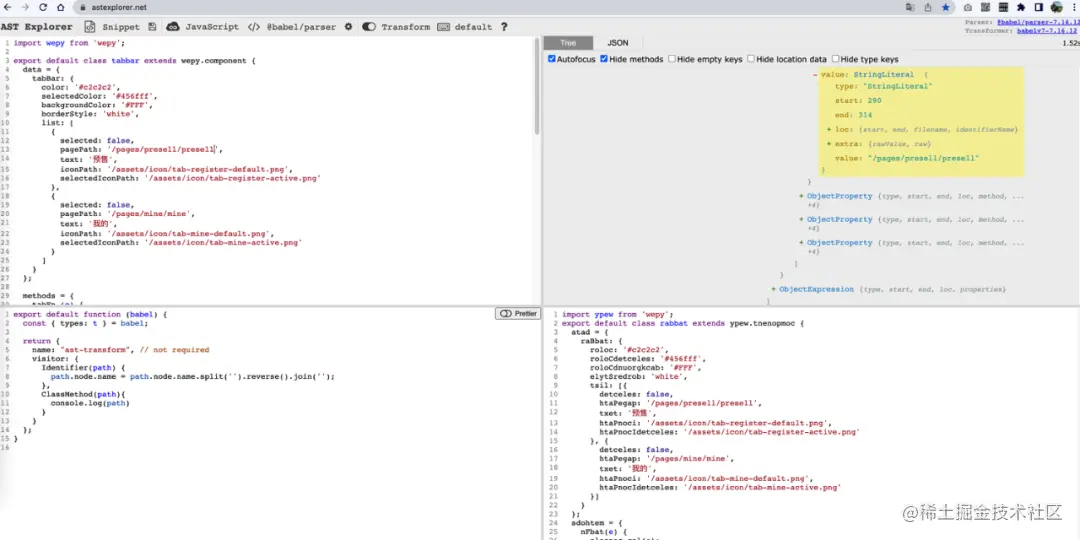Click the translate page icon
The height and width of the screenshot is (540, 1080).
910,8
